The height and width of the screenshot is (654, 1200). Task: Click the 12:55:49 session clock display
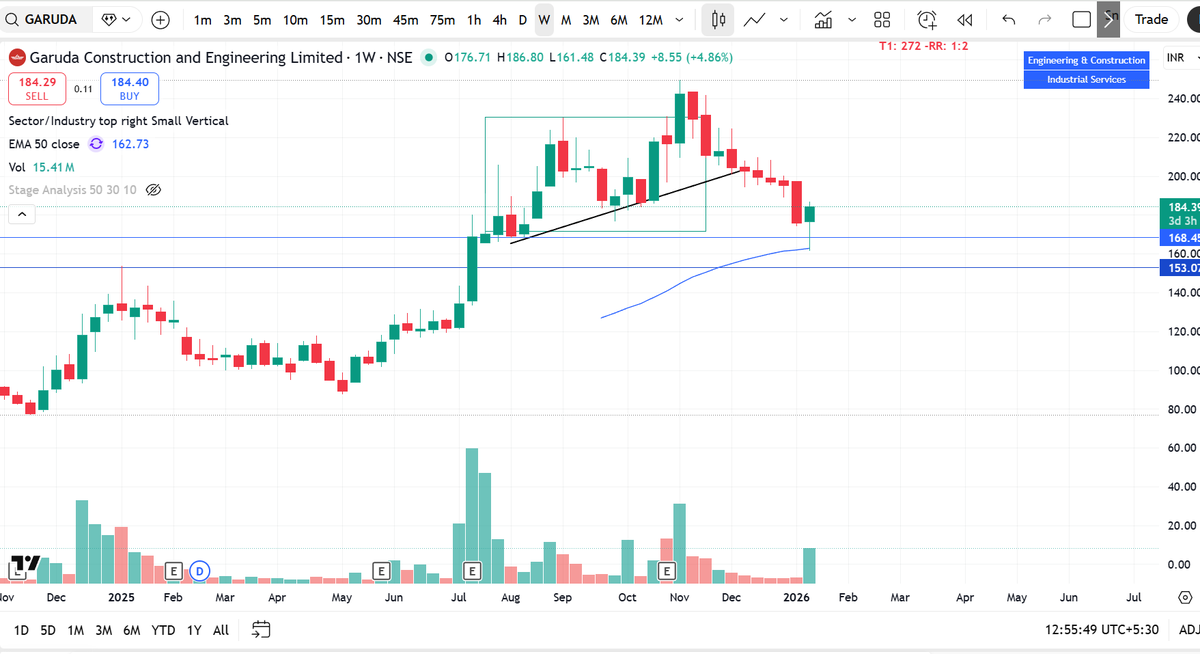click(1101, 630)
